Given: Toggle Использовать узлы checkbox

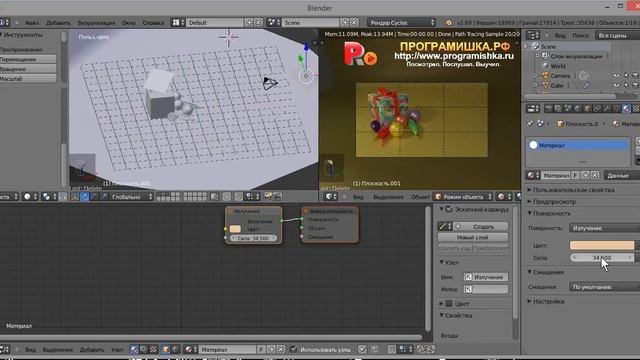Looking at the screenshot, I should pyautogui.click(x=293, y=349).
